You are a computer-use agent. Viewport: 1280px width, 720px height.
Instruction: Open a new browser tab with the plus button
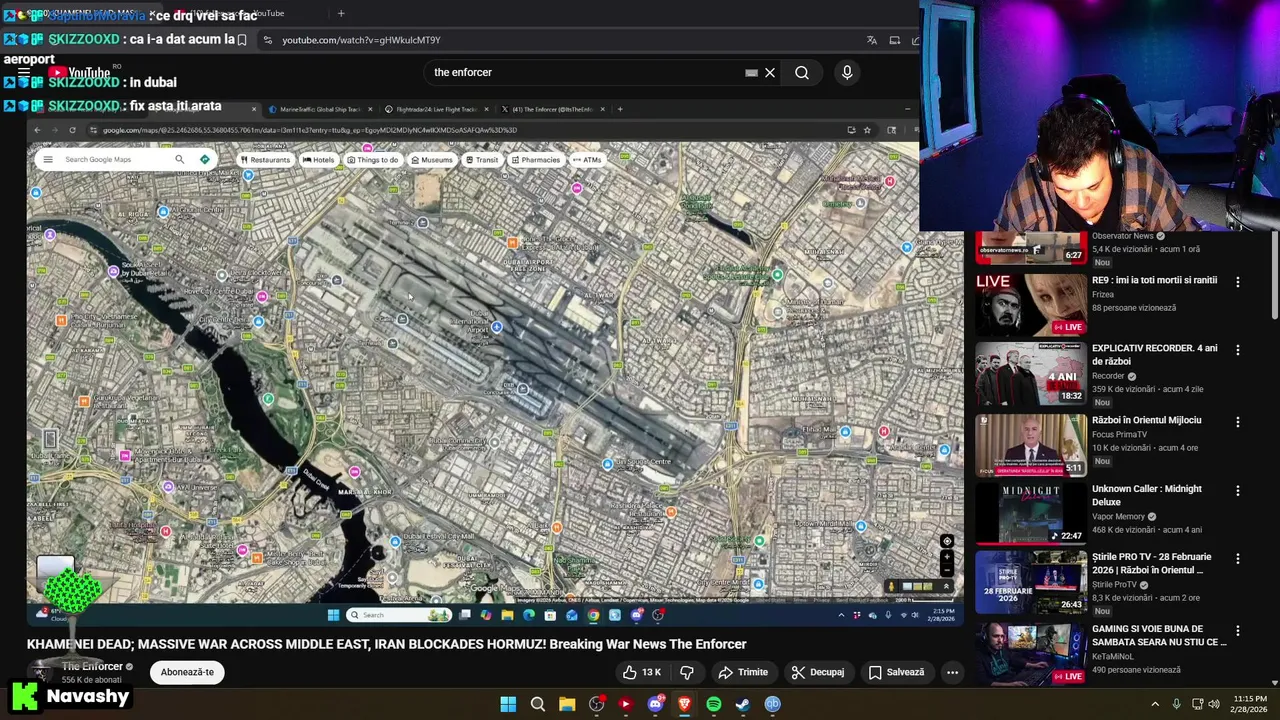341,13
